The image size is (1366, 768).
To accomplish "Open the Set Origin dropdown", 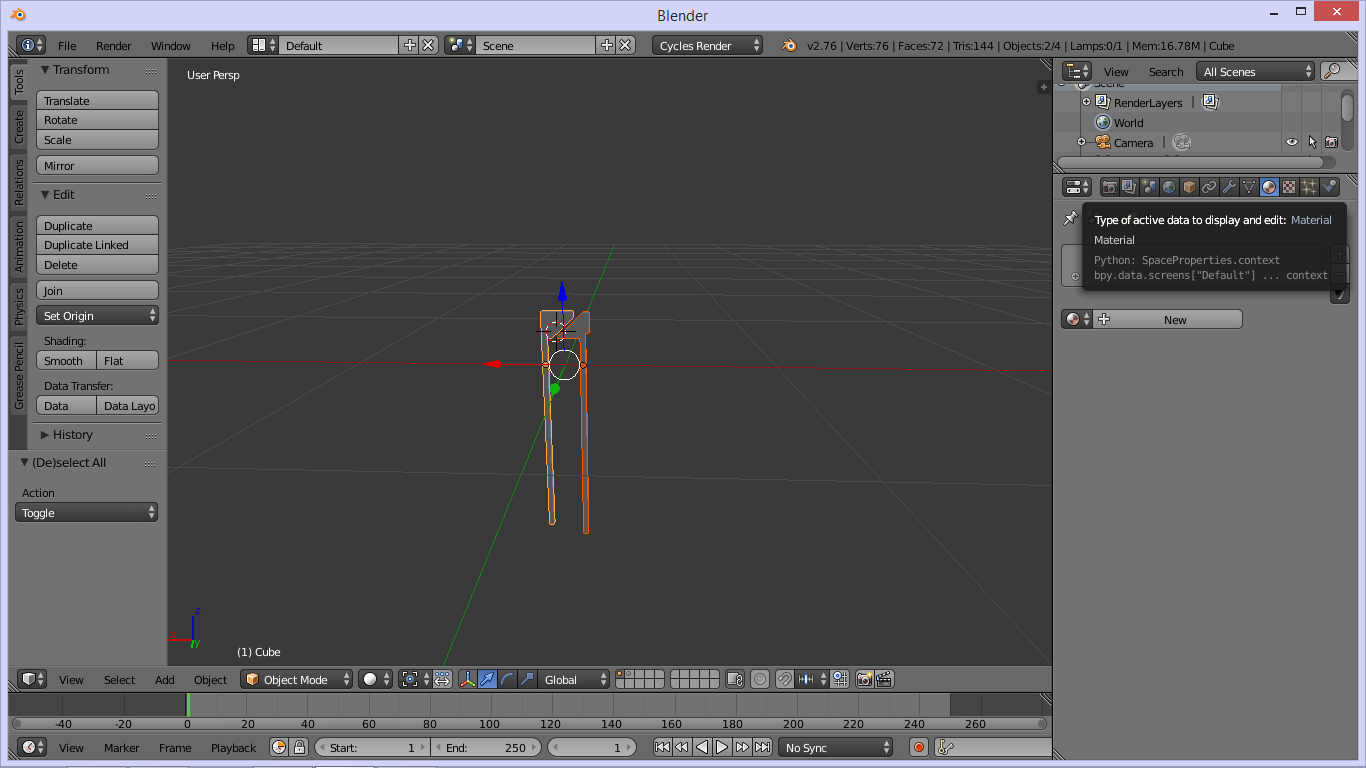I will tap(98, 315).
